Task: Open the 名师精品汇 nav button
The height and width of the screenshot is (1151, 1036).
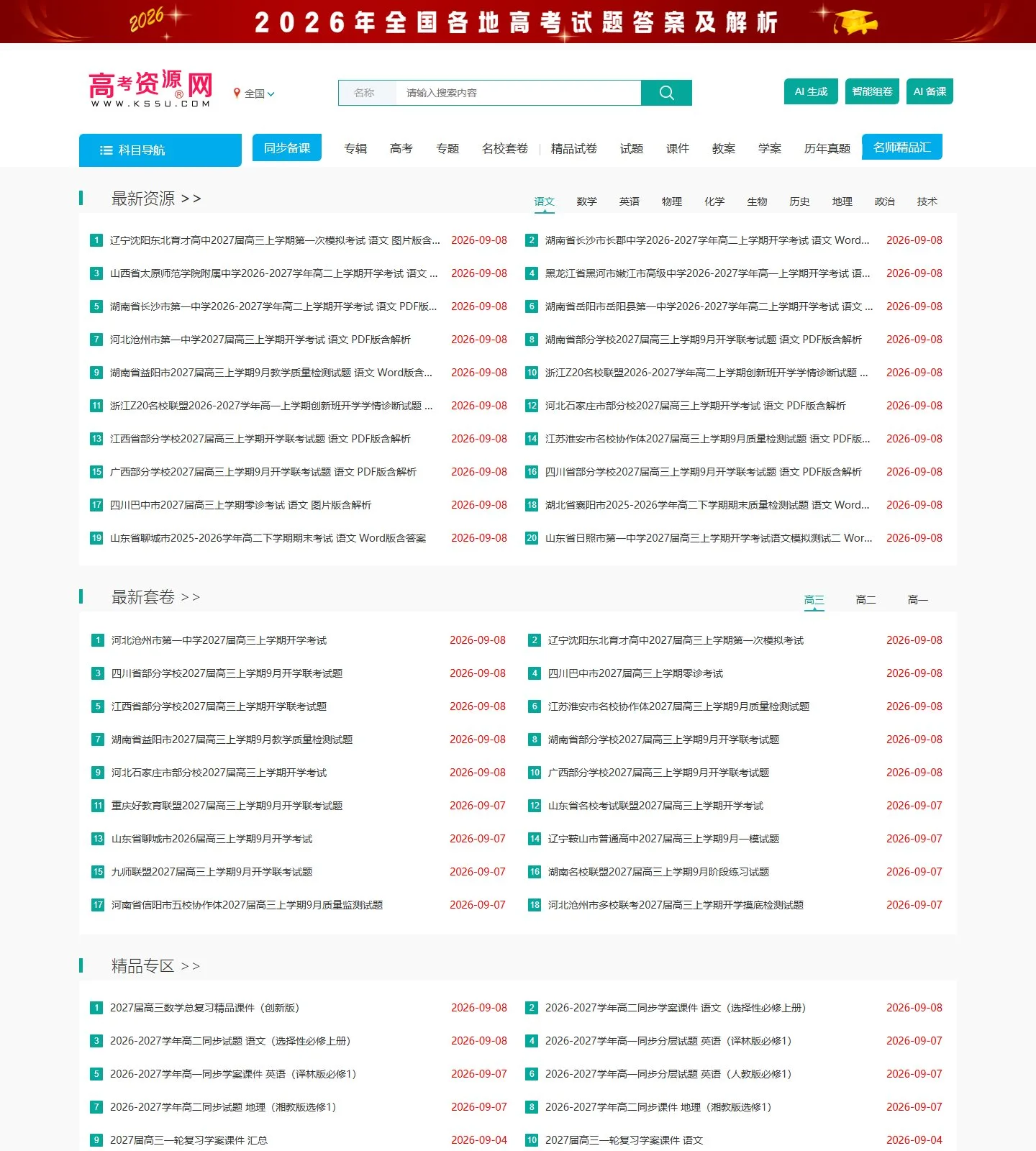Action: (902, 147)
